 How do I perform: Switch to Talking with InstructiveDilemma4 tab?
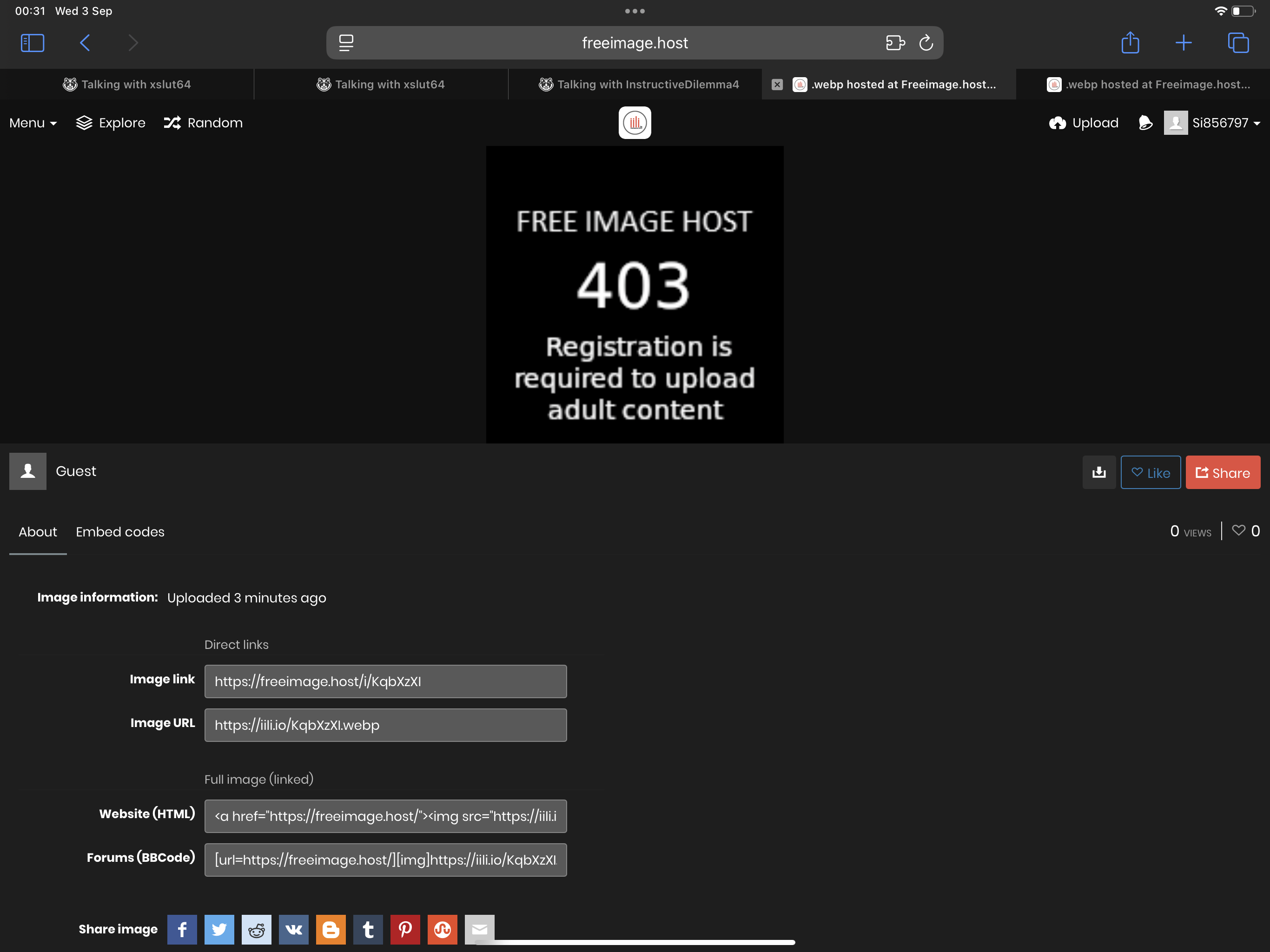(x=635, y=85)
